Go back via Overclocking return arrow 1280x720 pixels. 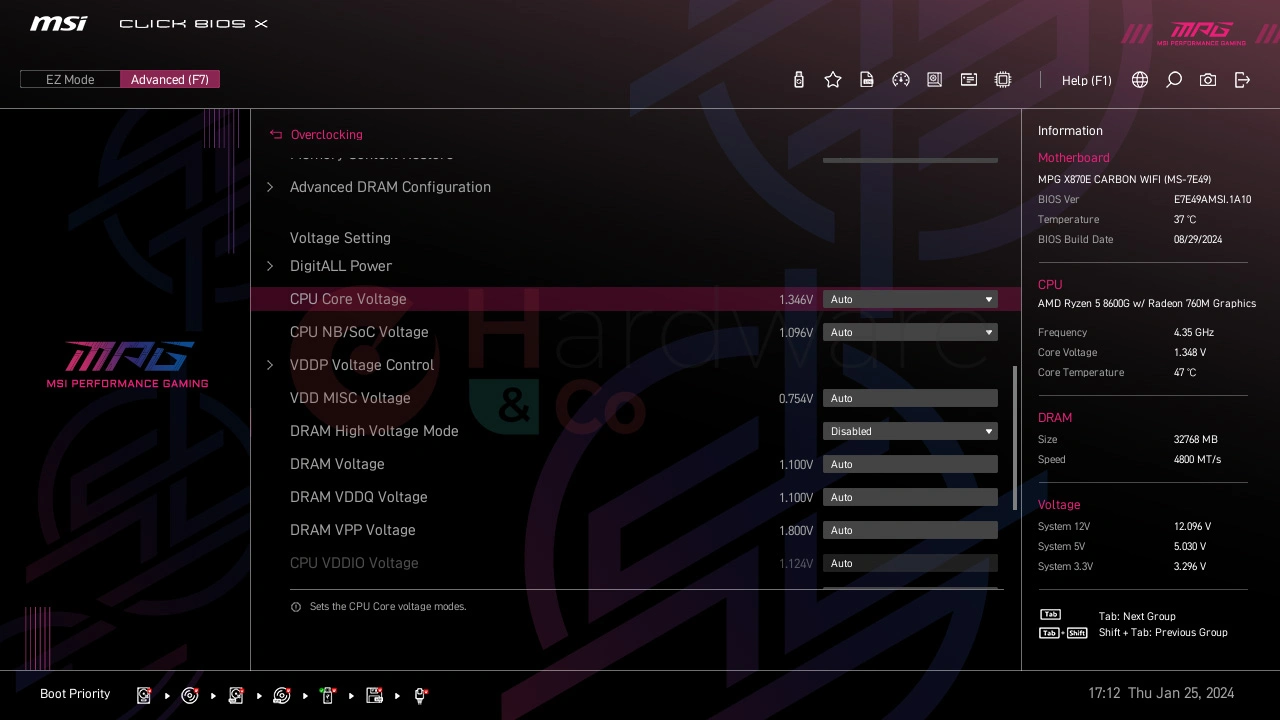(276, 135)
